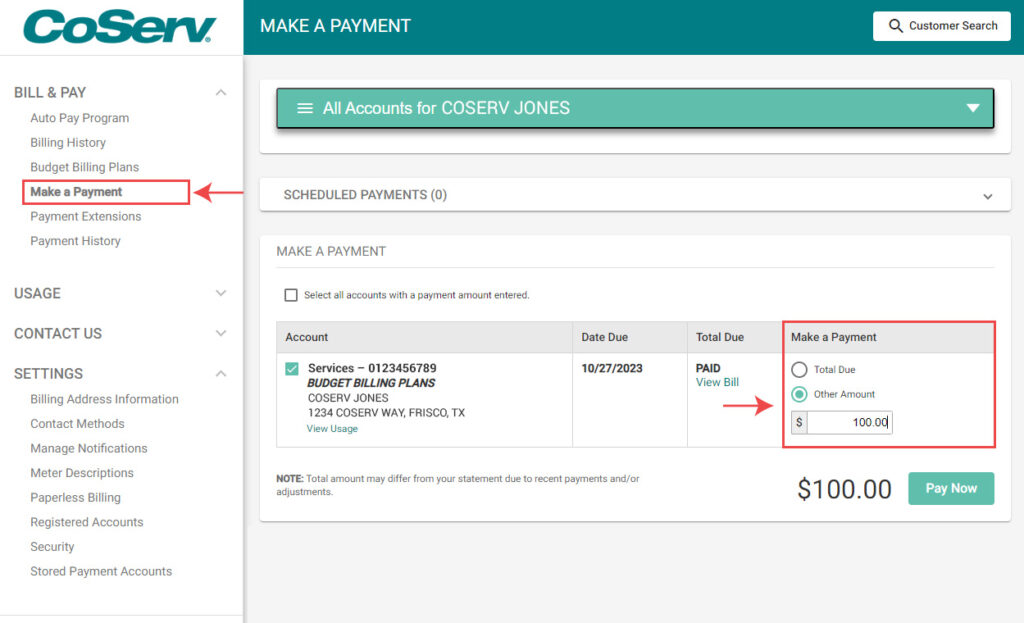Click the BILL & PAY section heading
Viewport: 1024px width, 623px height.
50,93
